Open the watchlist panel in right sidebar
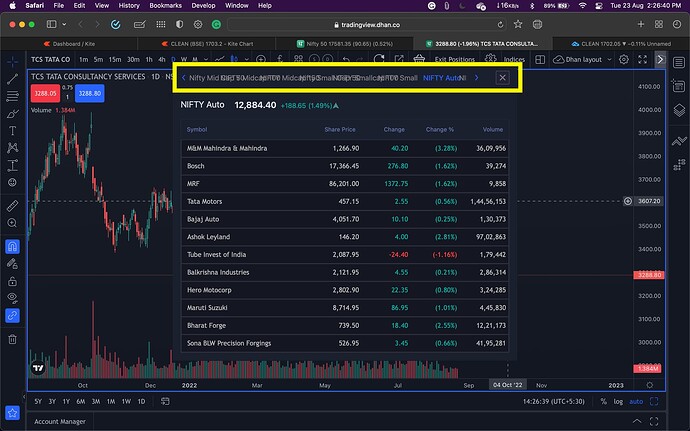This screenshot has width=690, height=431. coord(679,63)
